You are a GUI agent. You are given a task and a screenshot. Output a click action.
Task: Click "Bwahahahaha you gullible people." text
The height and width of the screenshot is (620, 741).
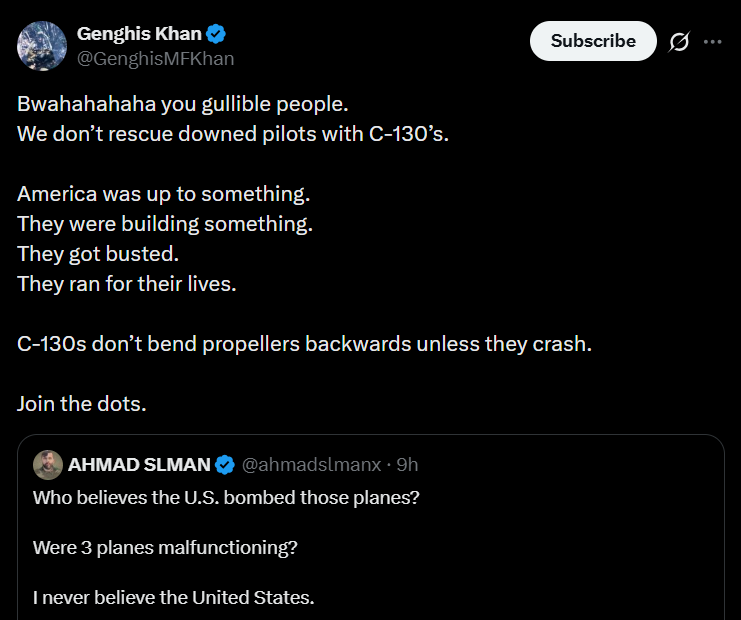[182, 104]
